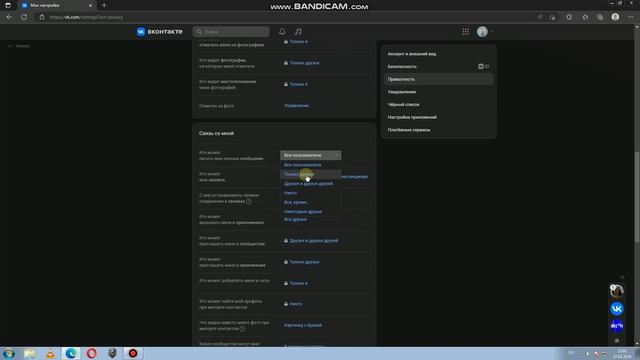
Task: Open the browser three-dots settings menu
Action: click(631, 17)
